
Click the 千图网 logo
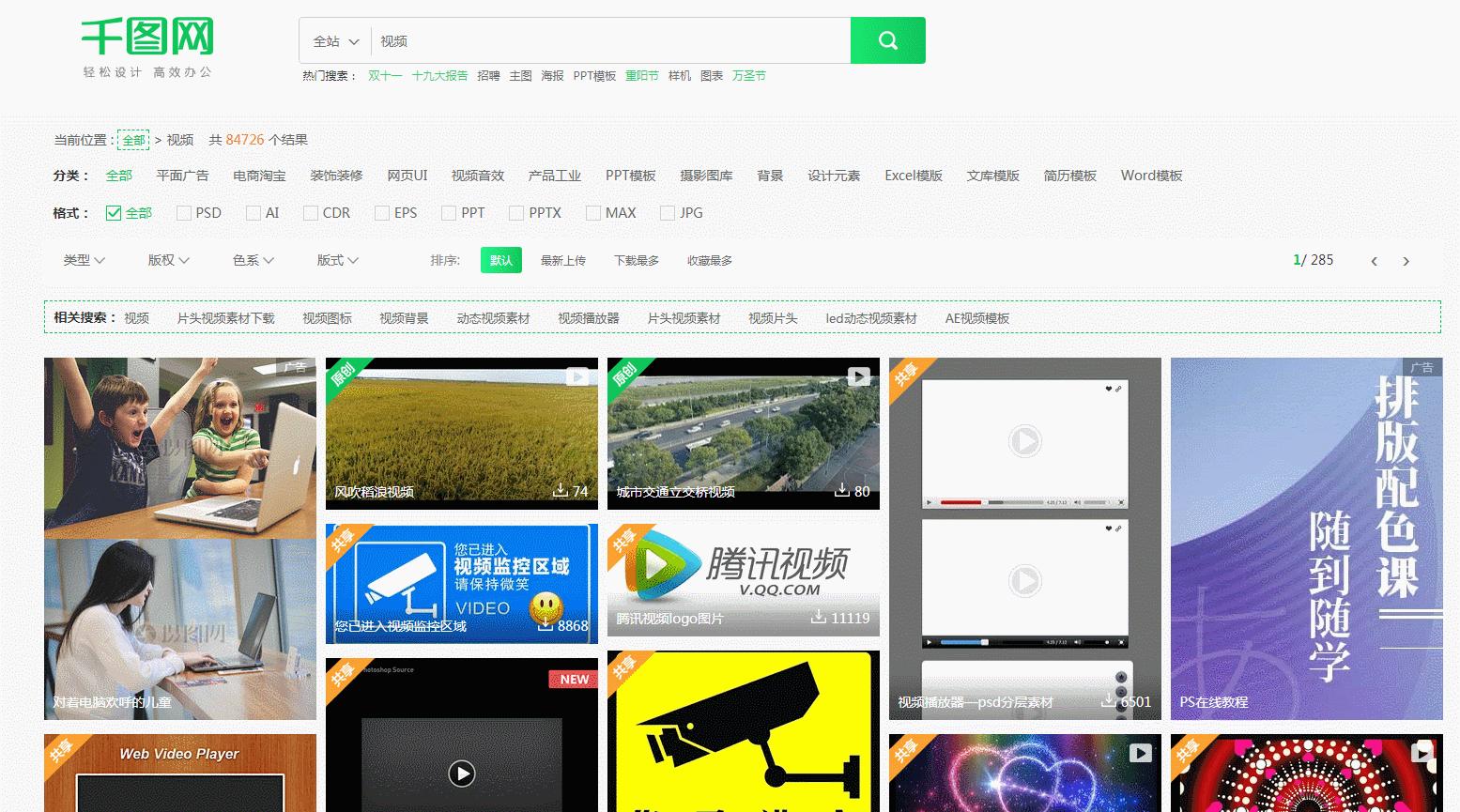(x=148, y=38)
